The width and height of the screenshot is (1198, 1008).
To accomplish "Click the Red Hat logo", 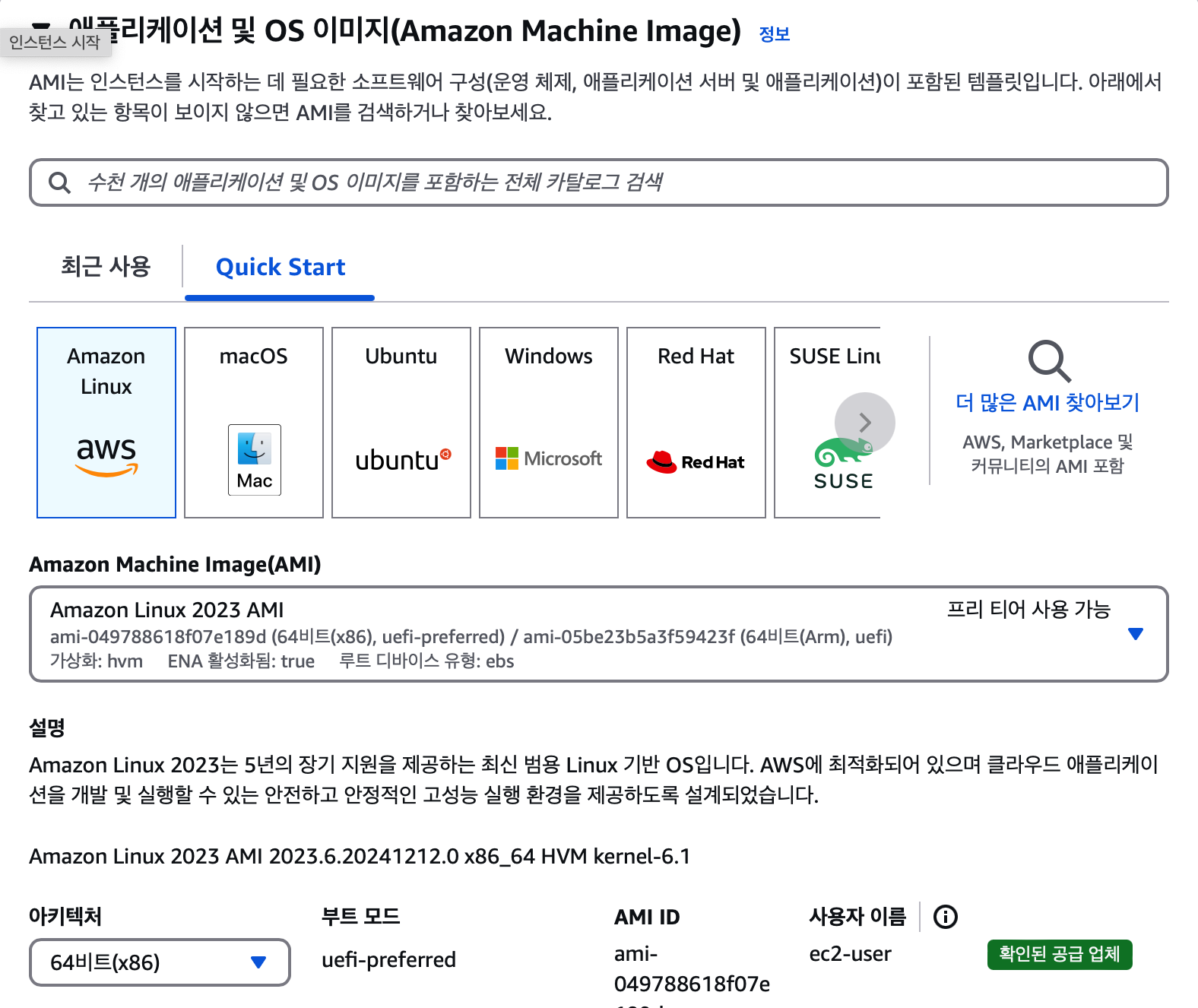I will (x=696, y=461).
